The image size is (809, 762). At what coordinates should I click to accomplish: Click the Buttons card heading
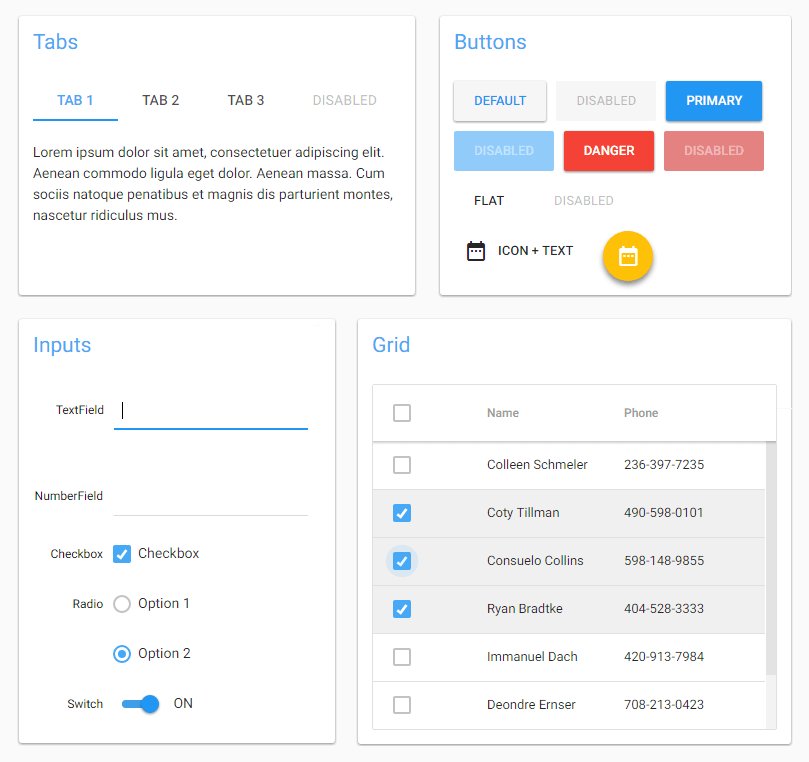(x=490, y=42)
